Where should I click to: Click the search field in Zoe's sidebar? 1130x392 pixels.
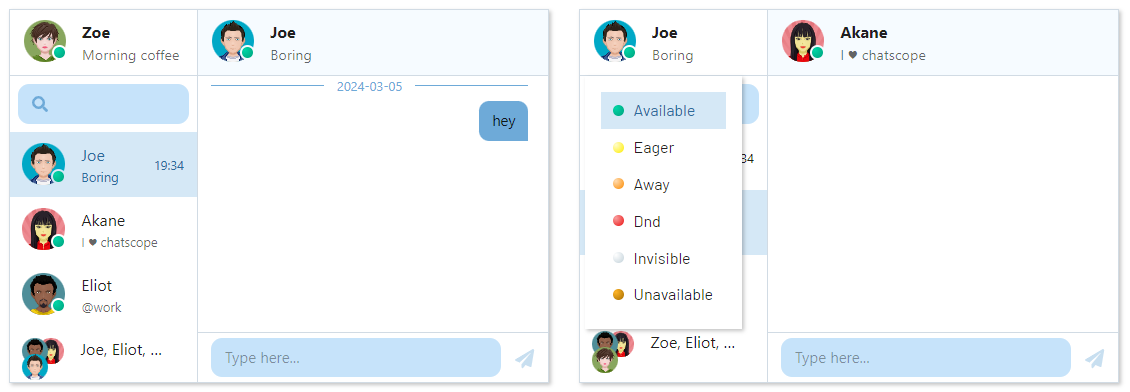click(x=103, y=104)
